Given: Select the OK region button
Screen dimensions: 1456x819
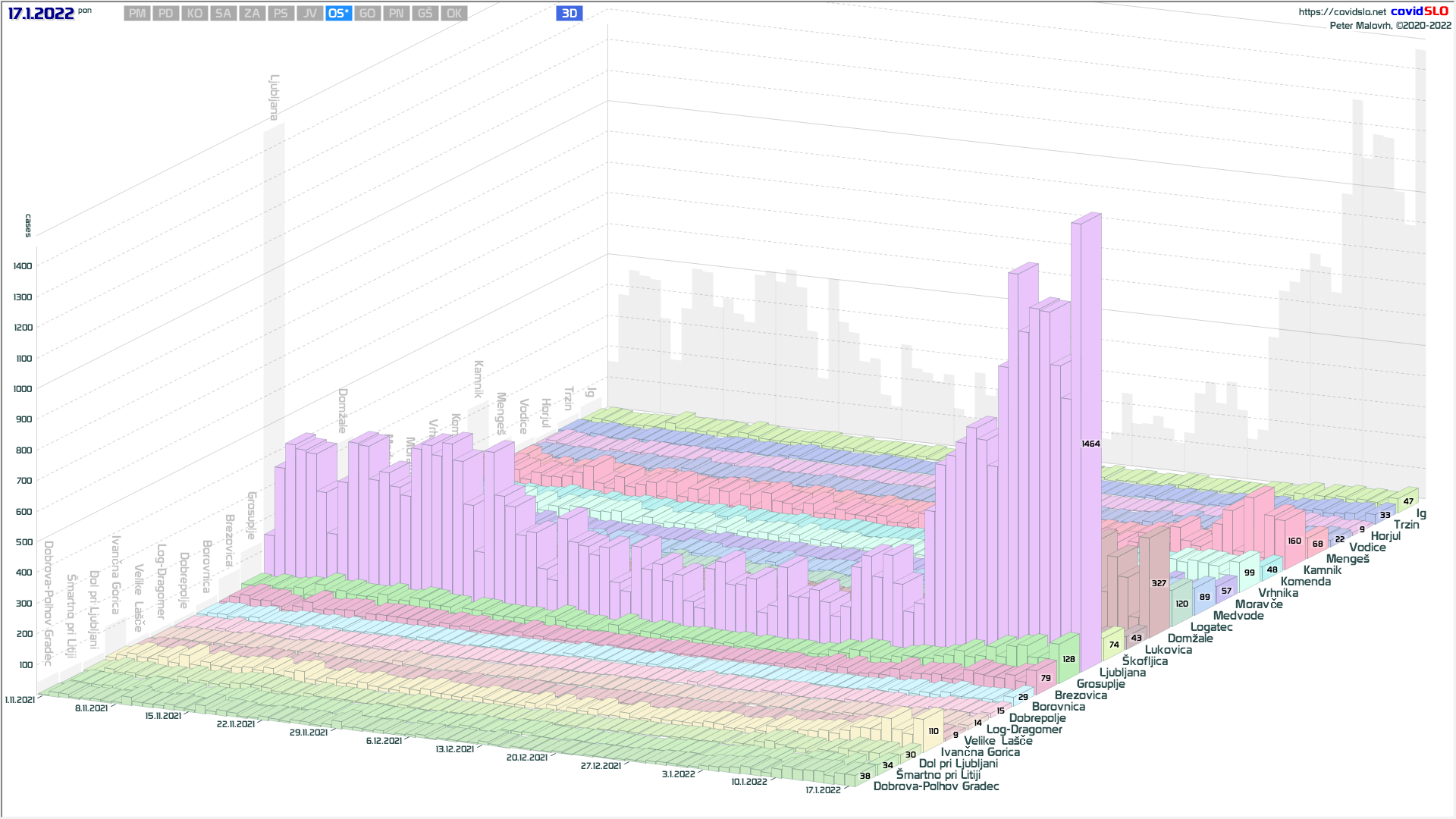Looking at the screenshot, I should click(453, 14).
